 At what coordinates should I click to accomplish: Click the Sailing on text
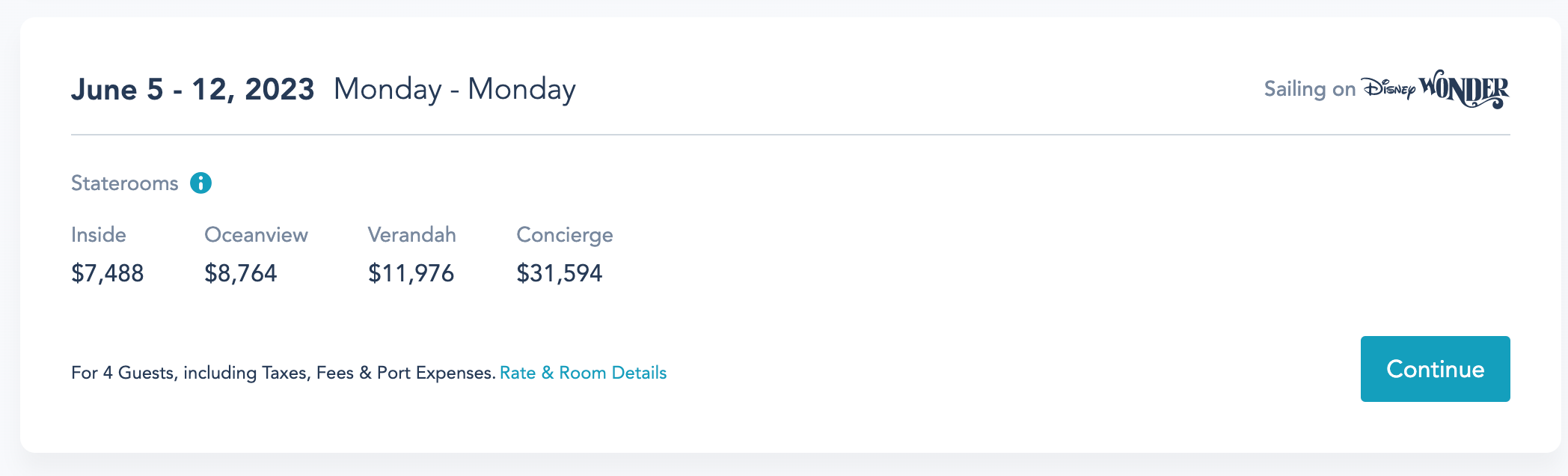(1309, 89)
